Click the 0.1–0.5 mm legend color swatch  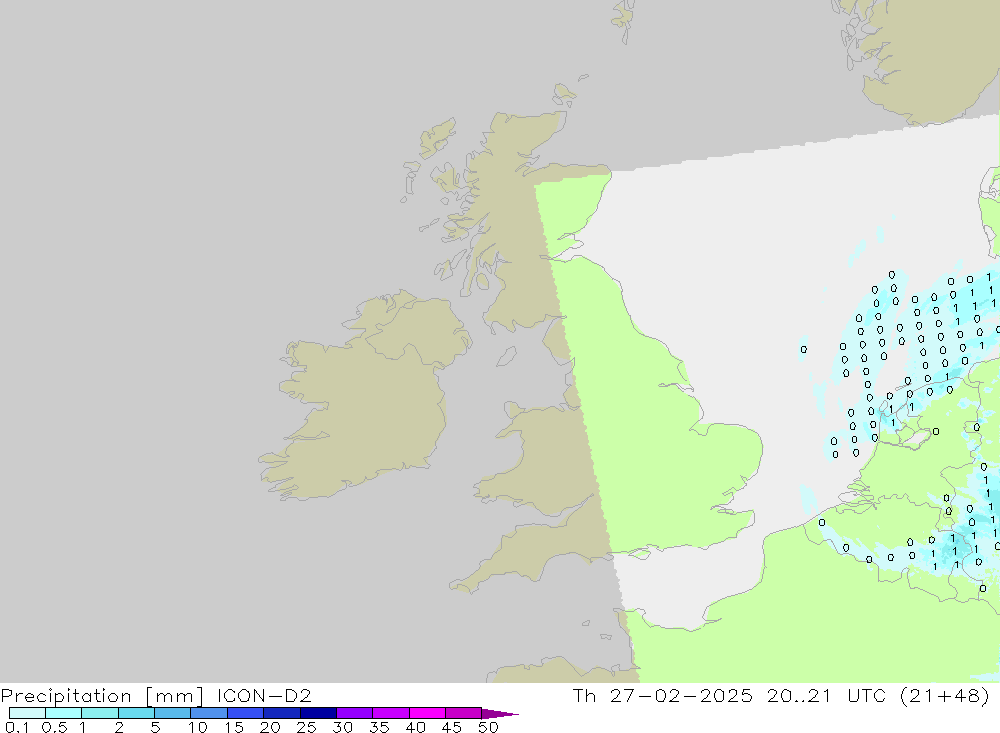[27, 713]
